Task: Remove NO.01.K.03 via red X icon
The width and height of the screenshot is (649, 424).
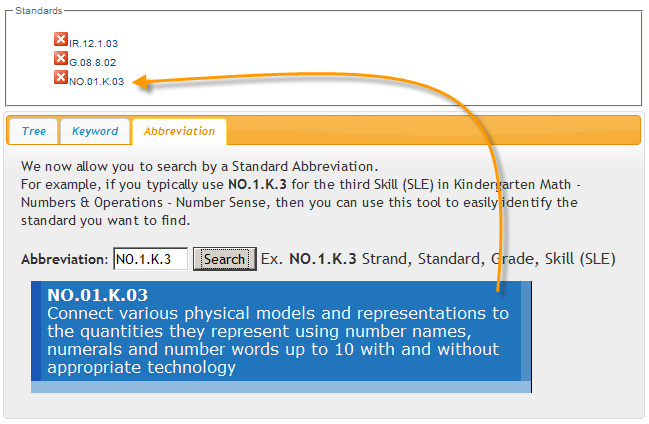Action: pos(61,77)
